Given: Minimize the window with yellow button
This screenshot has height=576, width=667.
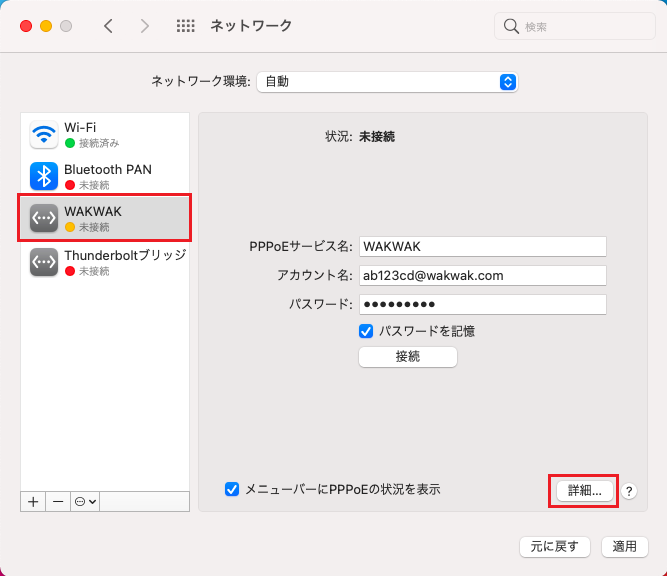Looking at the screenshot, I should point(46,26).
